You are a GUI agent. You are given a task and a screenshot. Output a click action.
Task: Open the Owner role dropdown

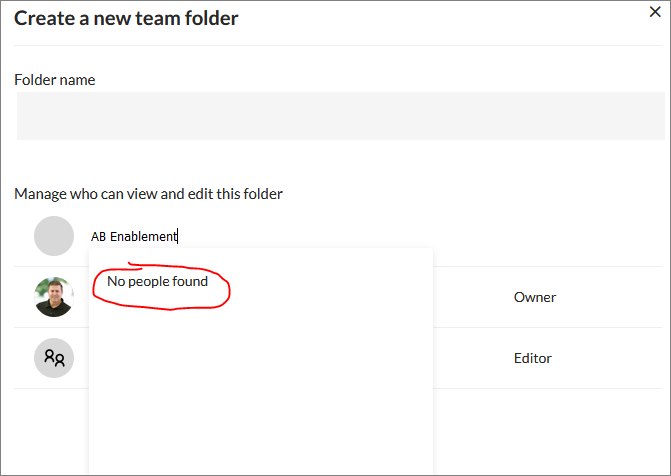pos(534,297)
